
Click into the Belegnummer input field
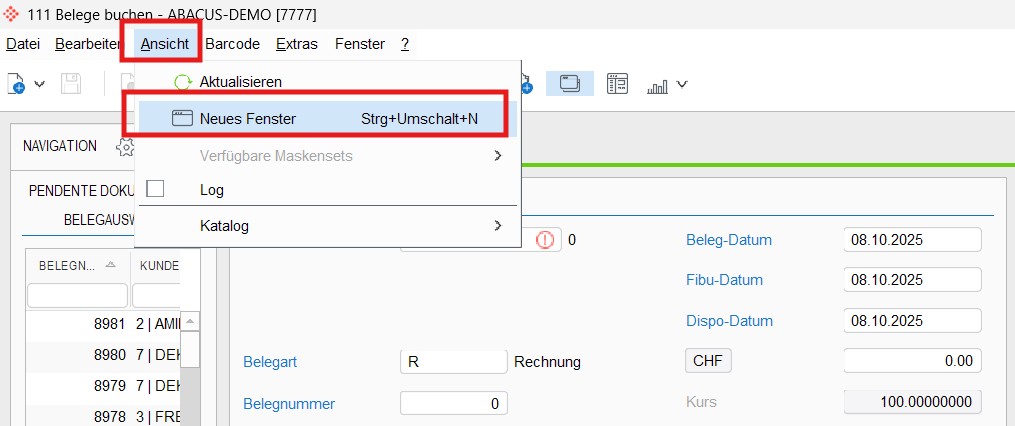click(454, 403)
